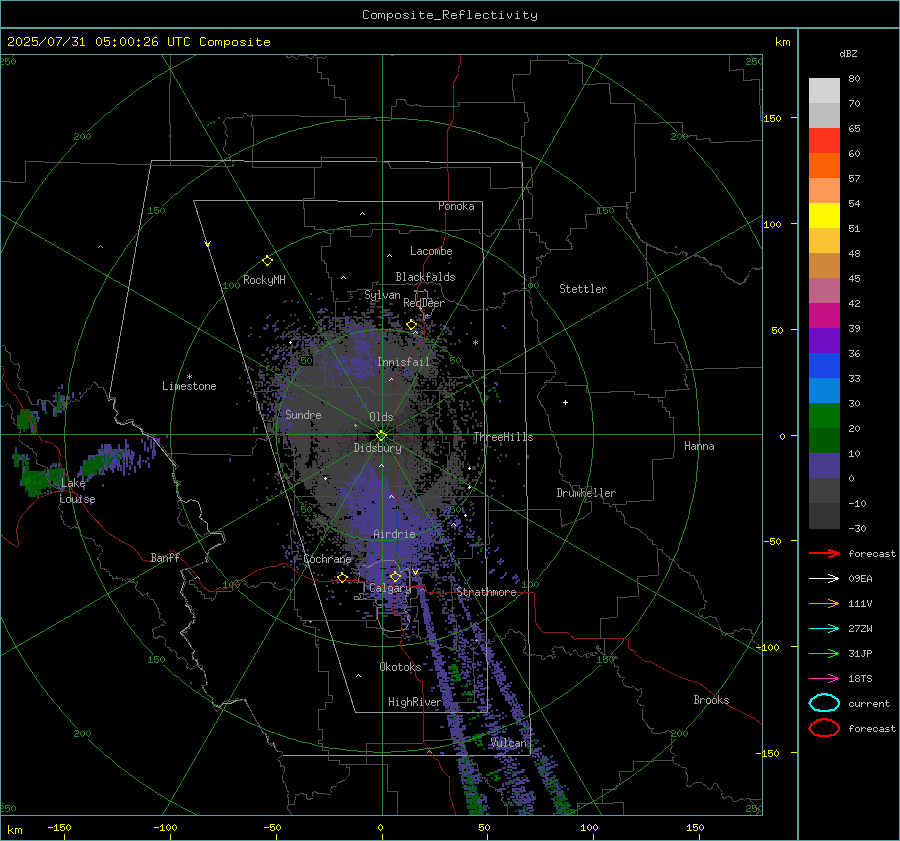Select the cyan current ellipse icon
The width and height of the screenshot is (900, 841).
tap(824, 703)
